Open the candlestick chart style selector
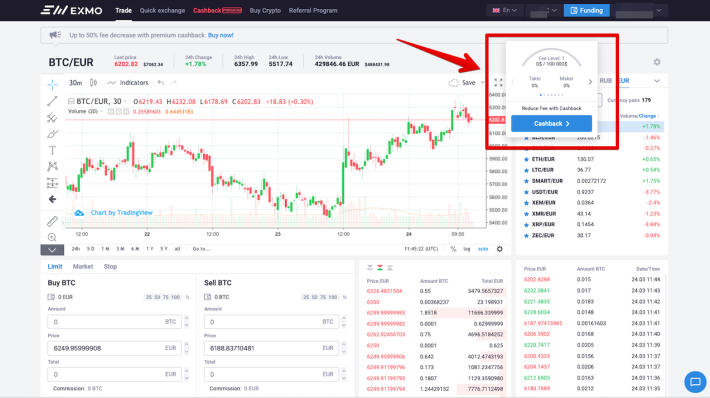This screenshot has height=398, width=710. [93, 82]
